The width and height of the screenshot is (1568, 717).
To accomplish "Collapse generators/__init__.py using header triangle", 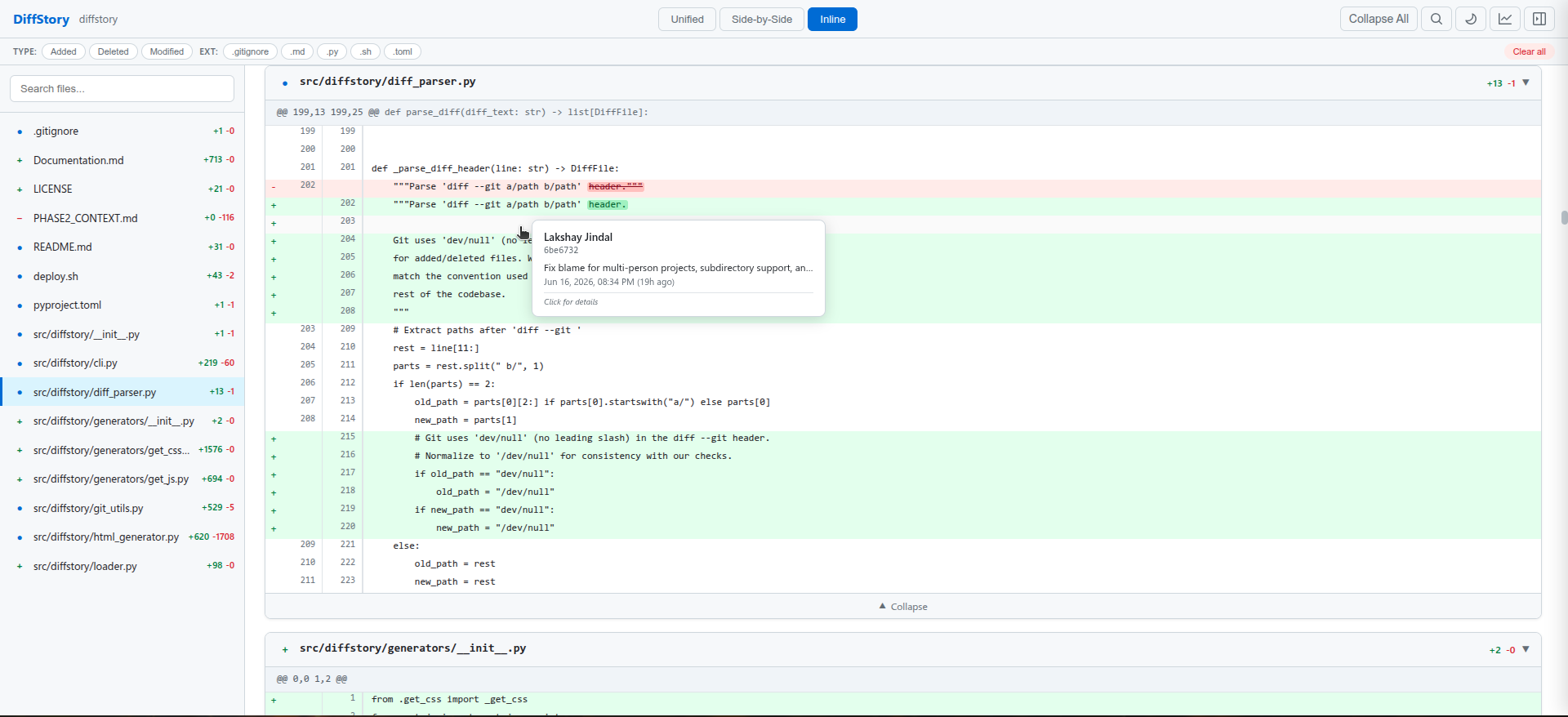I will click(x=1526, y=649).
